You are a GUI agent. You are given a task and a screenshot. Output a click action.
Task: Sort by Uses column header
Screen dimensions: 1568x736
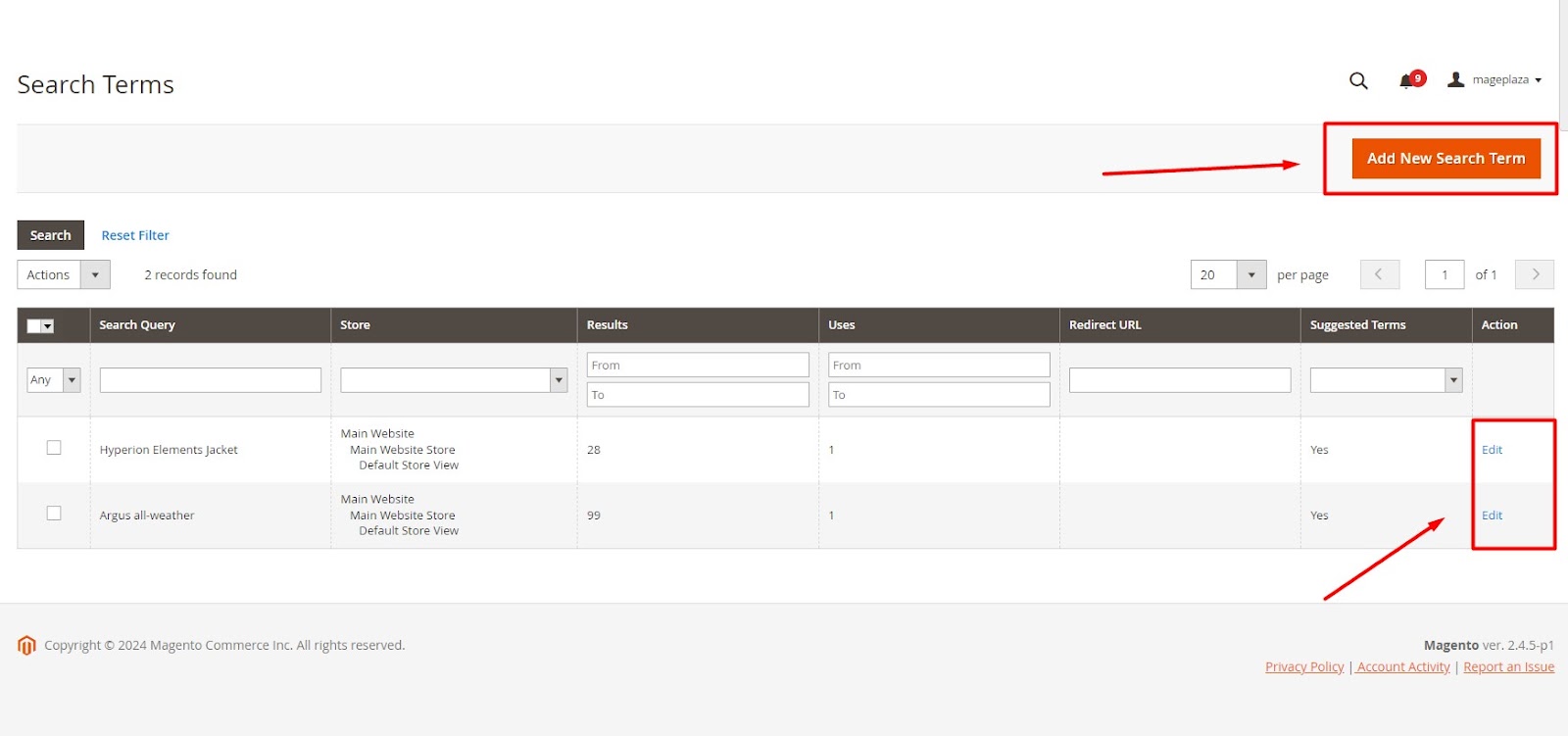(842, 325)
